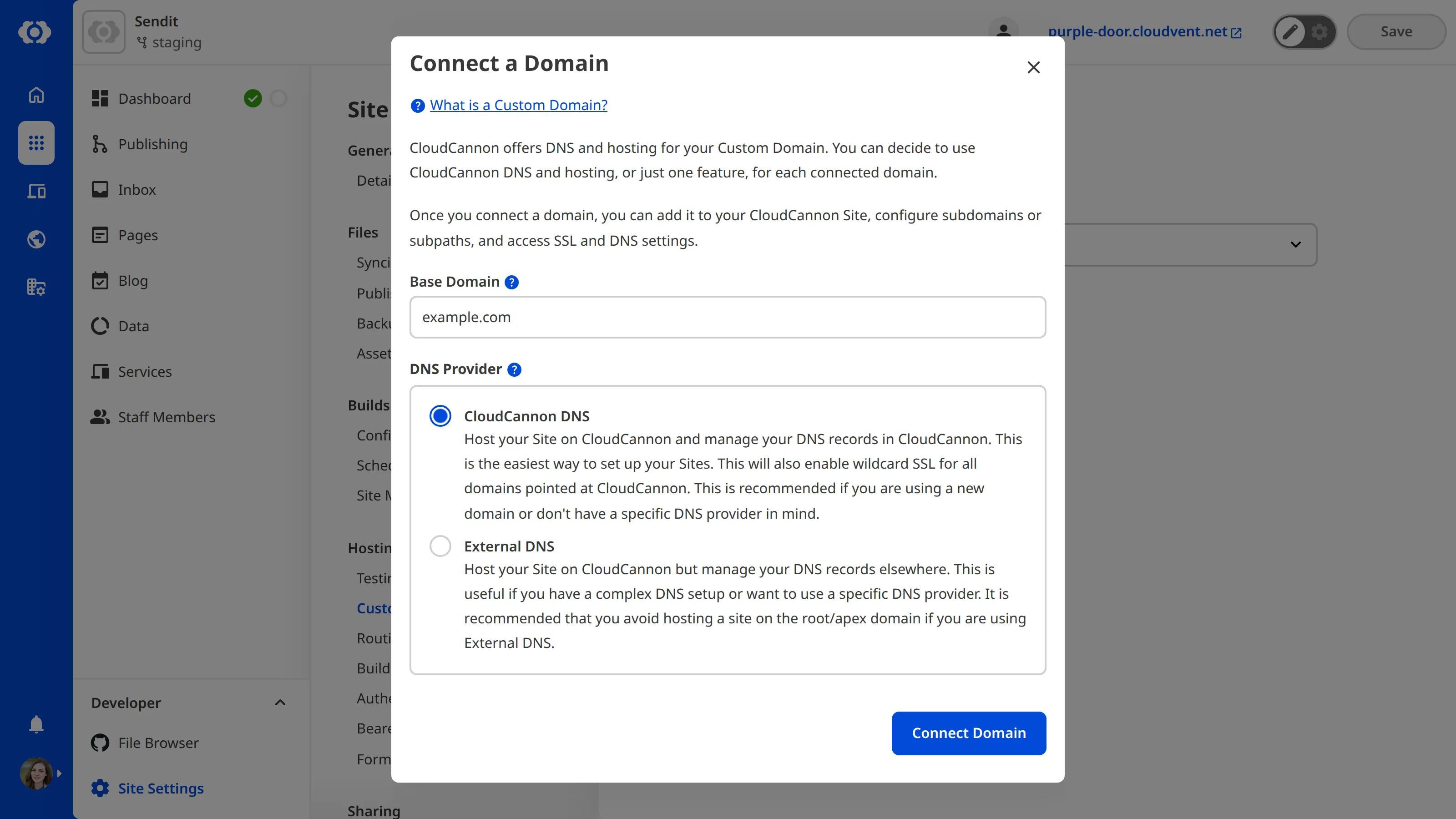Collapse the Developer section
The image size is (1456, 819).
(280, 703)
